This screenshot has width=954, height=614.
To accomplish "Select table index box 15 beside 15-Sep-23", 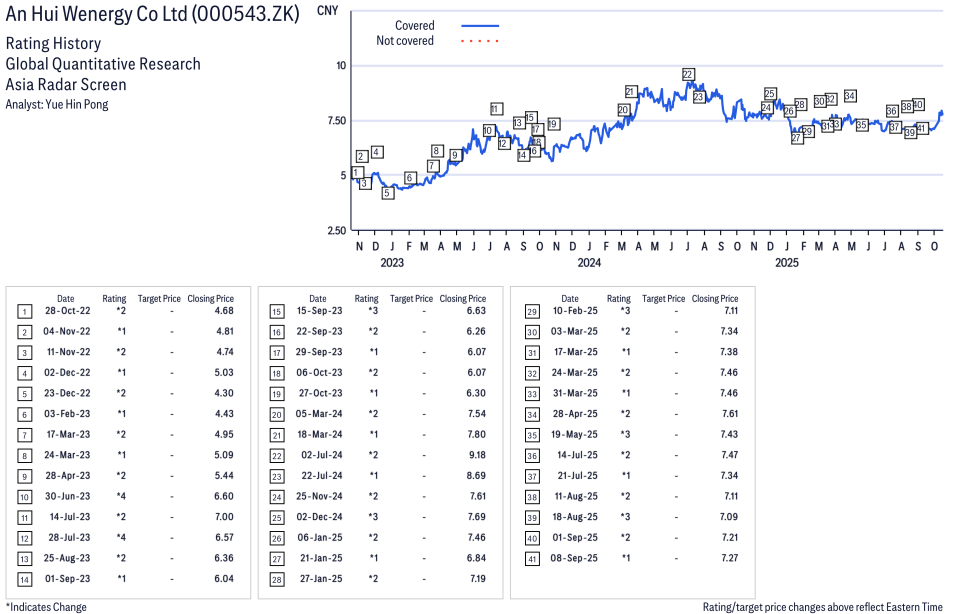I will 277,311.
